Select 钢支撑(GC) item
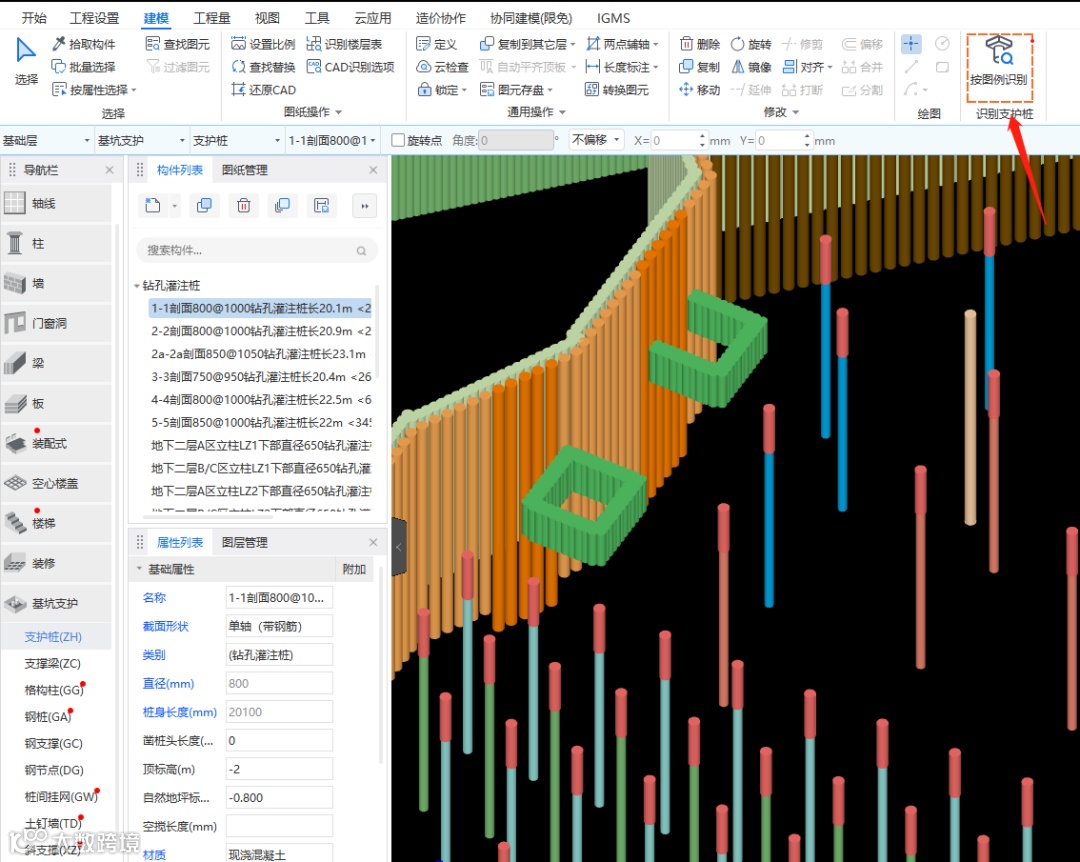Image resolution: width=1080 pixels, height=862 pixels. (54, 743)
